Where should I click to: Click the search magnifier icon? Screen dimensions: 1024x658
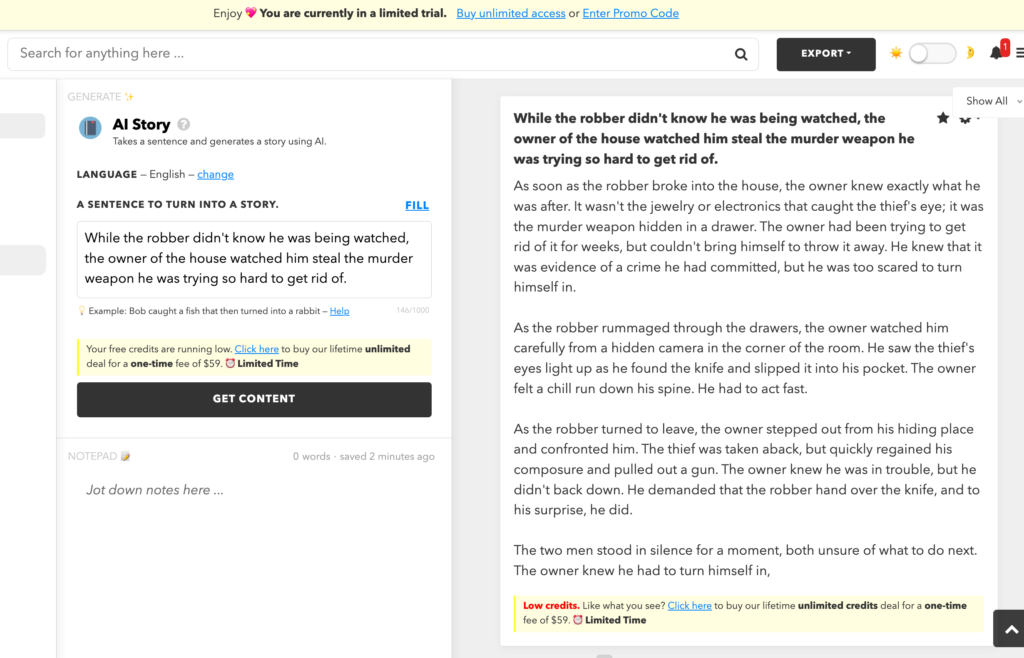741,54
